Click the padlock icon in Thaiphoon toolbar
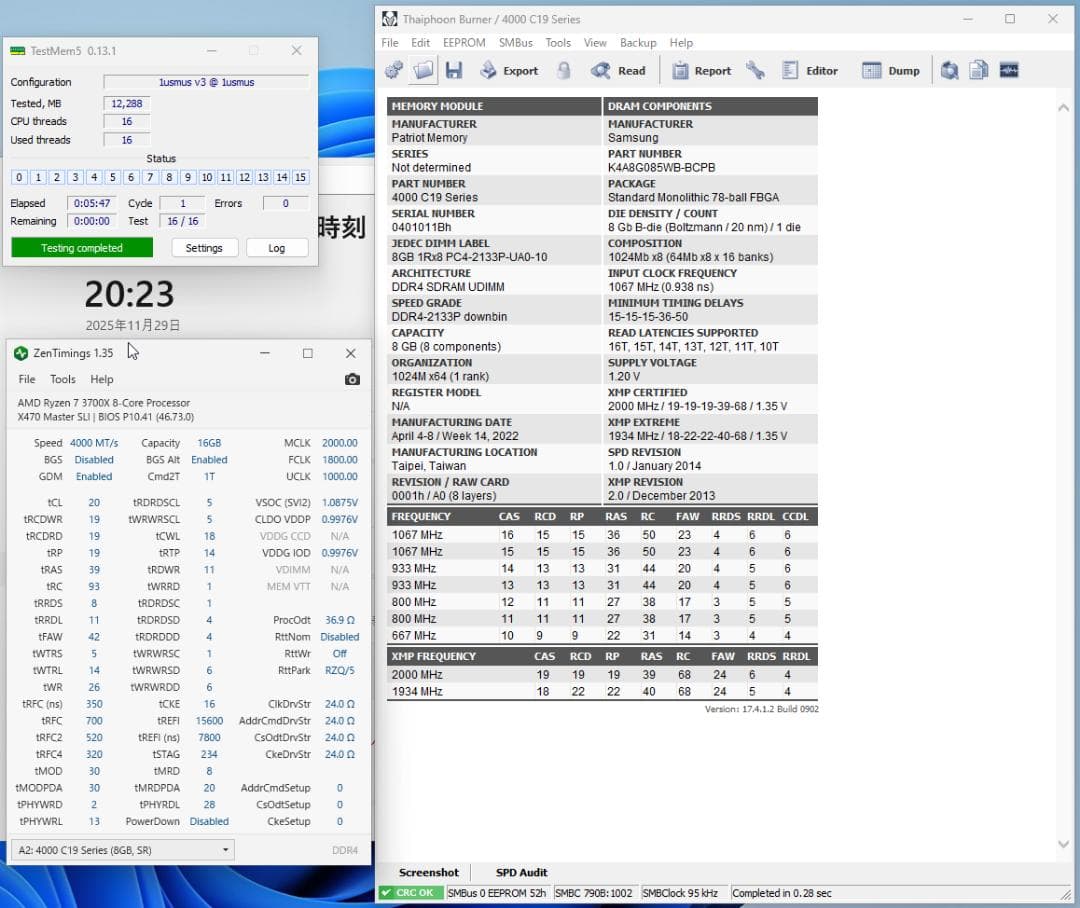 pos(563,70)
